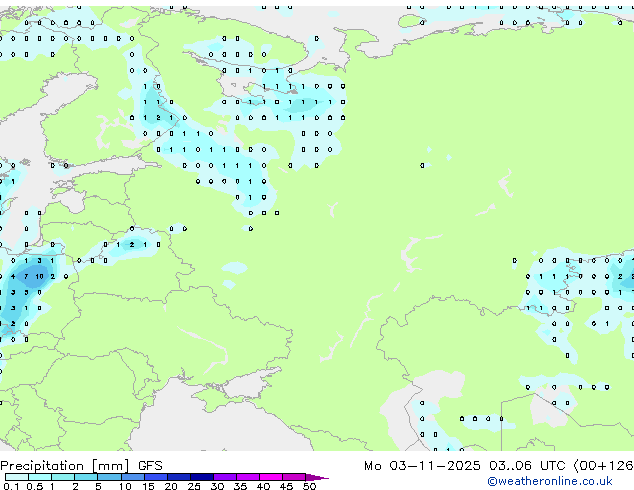The image size is (634, 490).
Task: Select the 40–45 mm magenta legend swatch
Action: point(271,477)
